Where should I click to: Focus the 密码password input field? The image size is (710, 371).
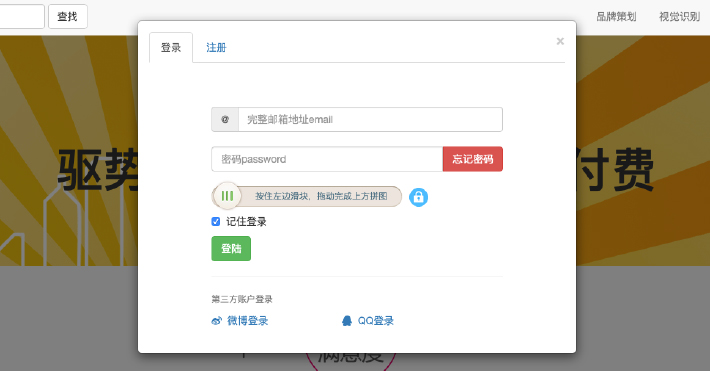click(327, 159)
